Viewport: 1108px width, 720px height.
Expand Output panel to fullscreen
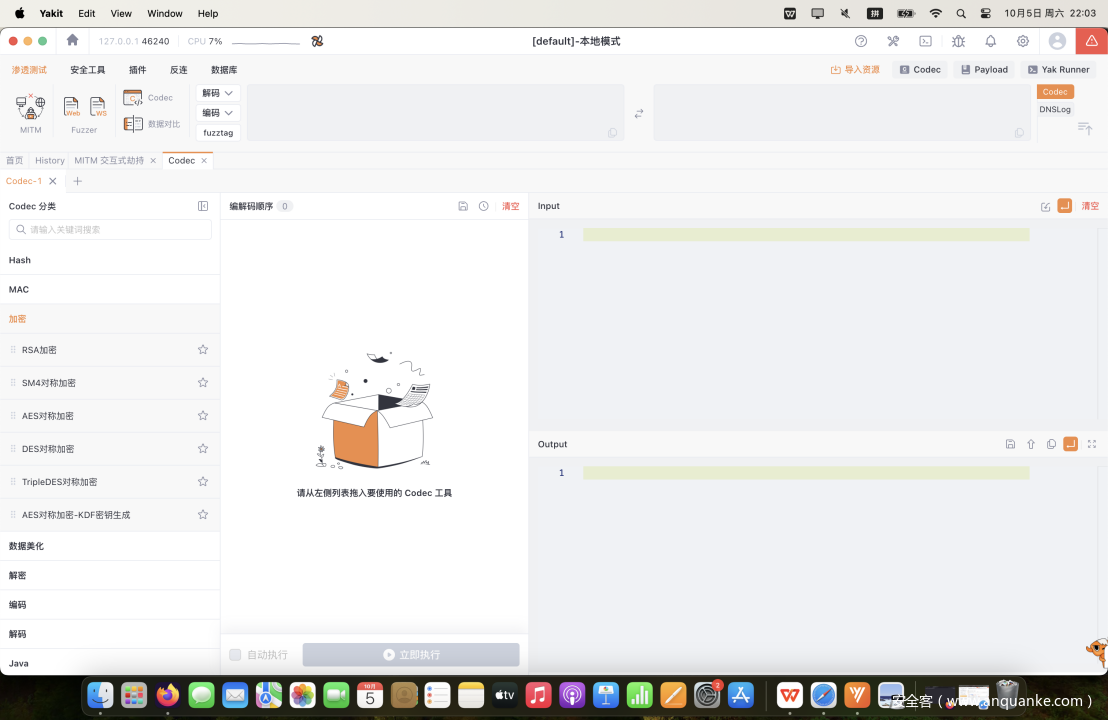(x=1091, y=444)
